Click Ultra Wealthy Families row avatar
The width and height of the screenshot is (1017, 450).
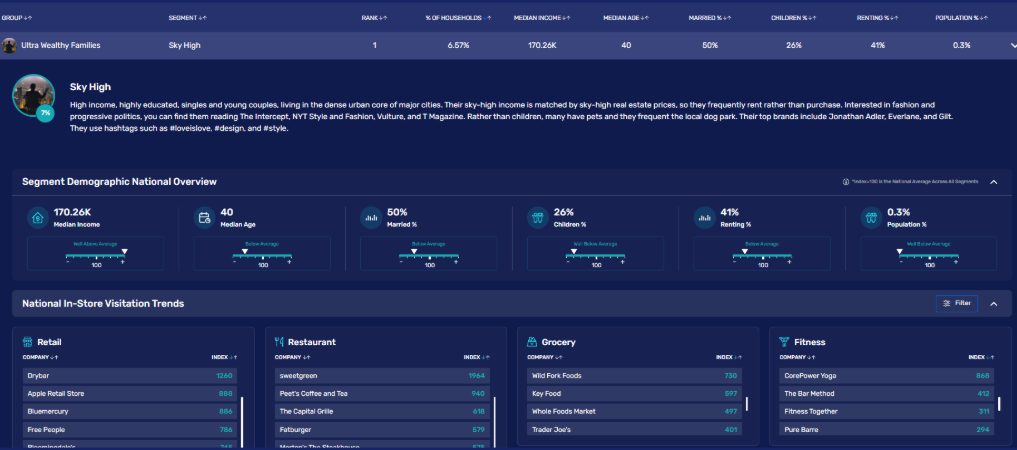(x=9, y=45)
